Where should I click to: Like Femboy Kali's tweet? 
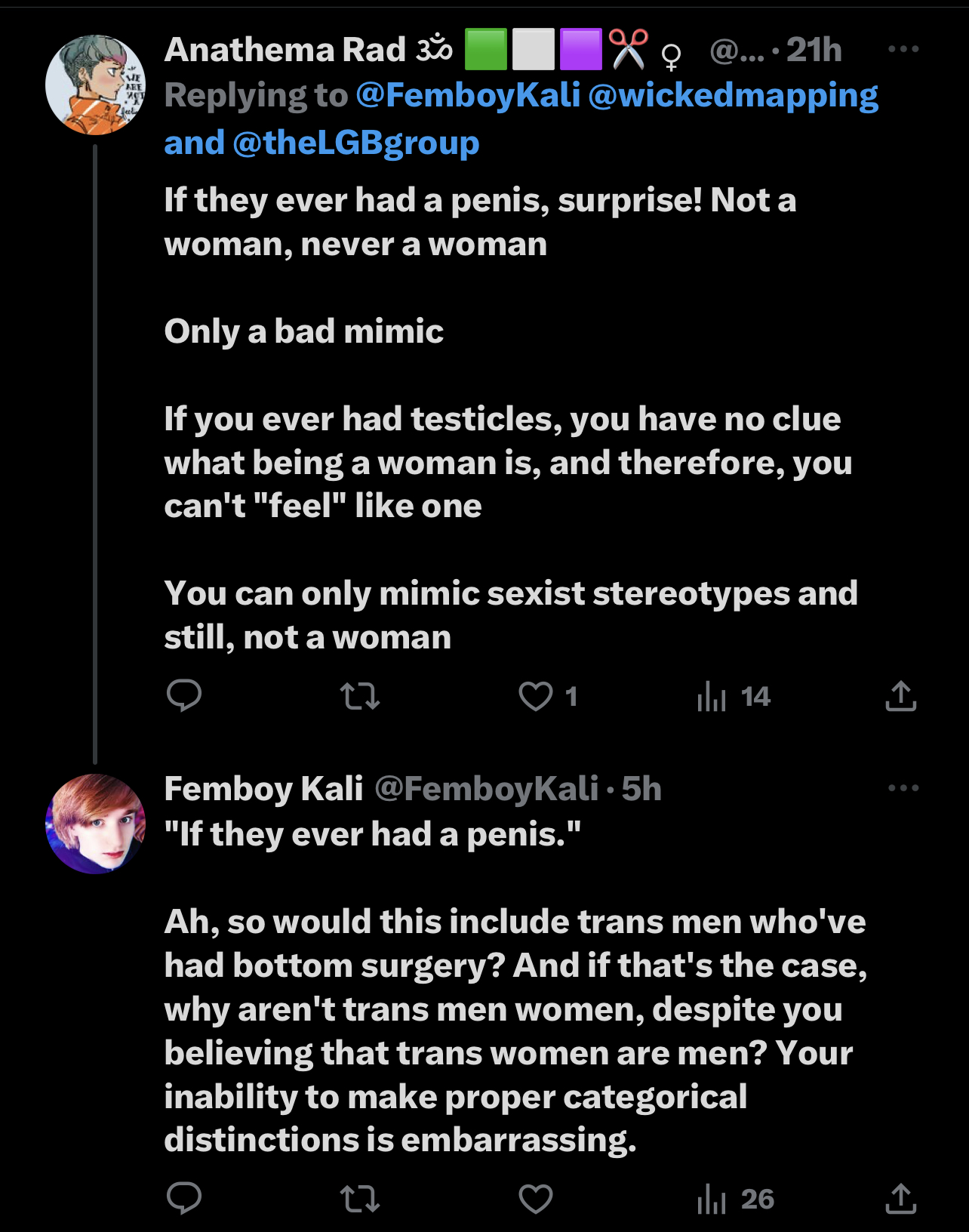536,1198
